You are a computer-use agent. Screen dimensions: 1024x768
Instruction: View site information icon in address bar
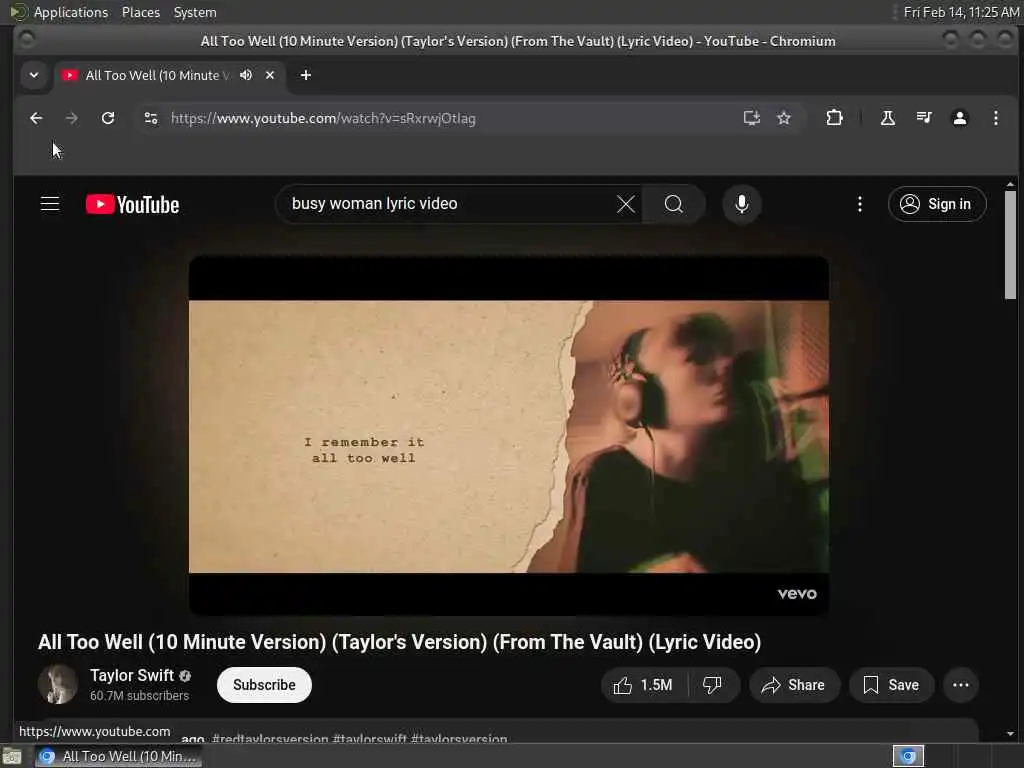pyautogui.click(x=151, y=118)
